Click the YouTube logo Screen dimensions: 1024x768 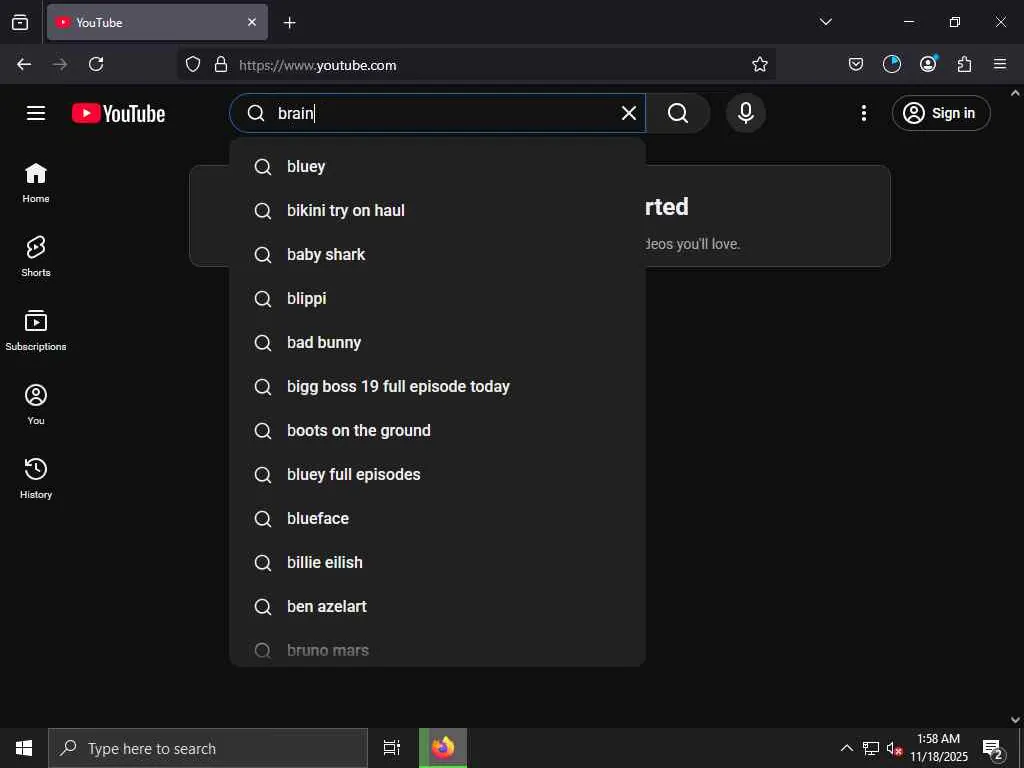118,114
